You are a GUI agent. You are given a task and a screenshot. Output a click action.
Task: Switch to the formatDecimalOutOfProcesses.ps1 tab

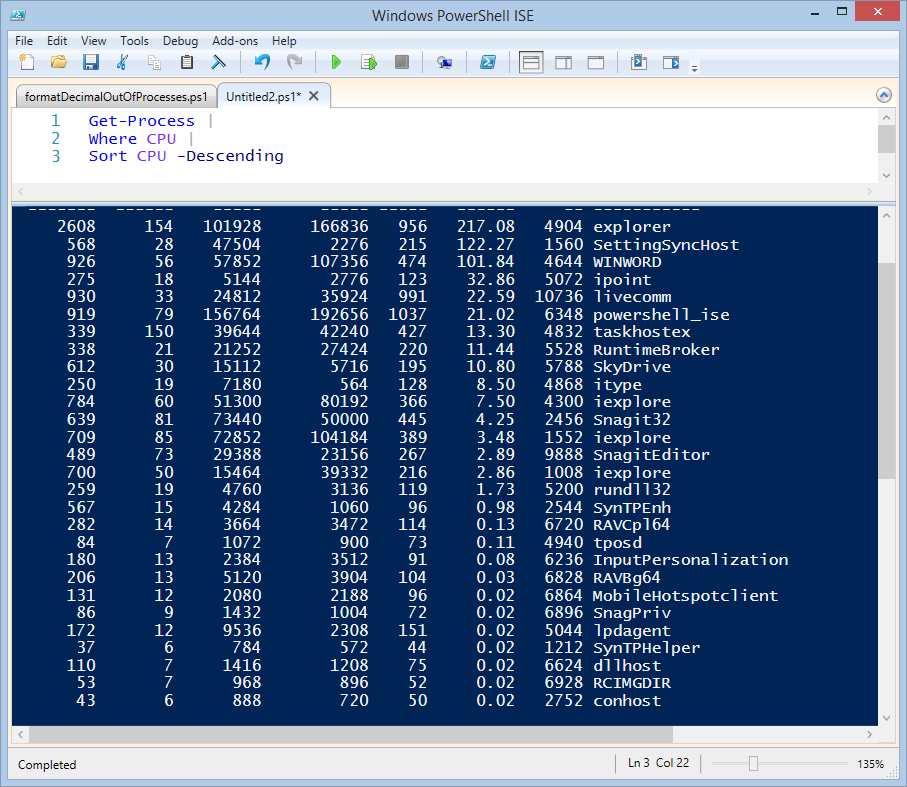(x=116, y=96)
